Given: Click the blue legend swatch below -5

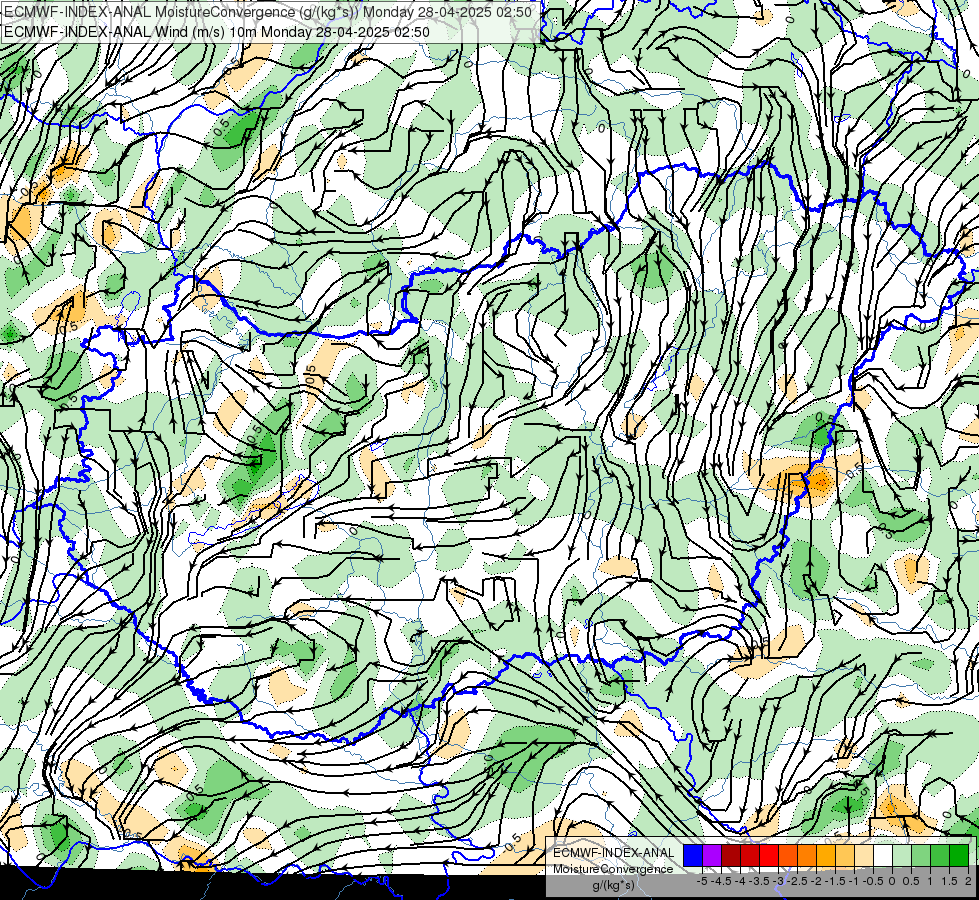Looking at the screenshot, I should point(693,855).
